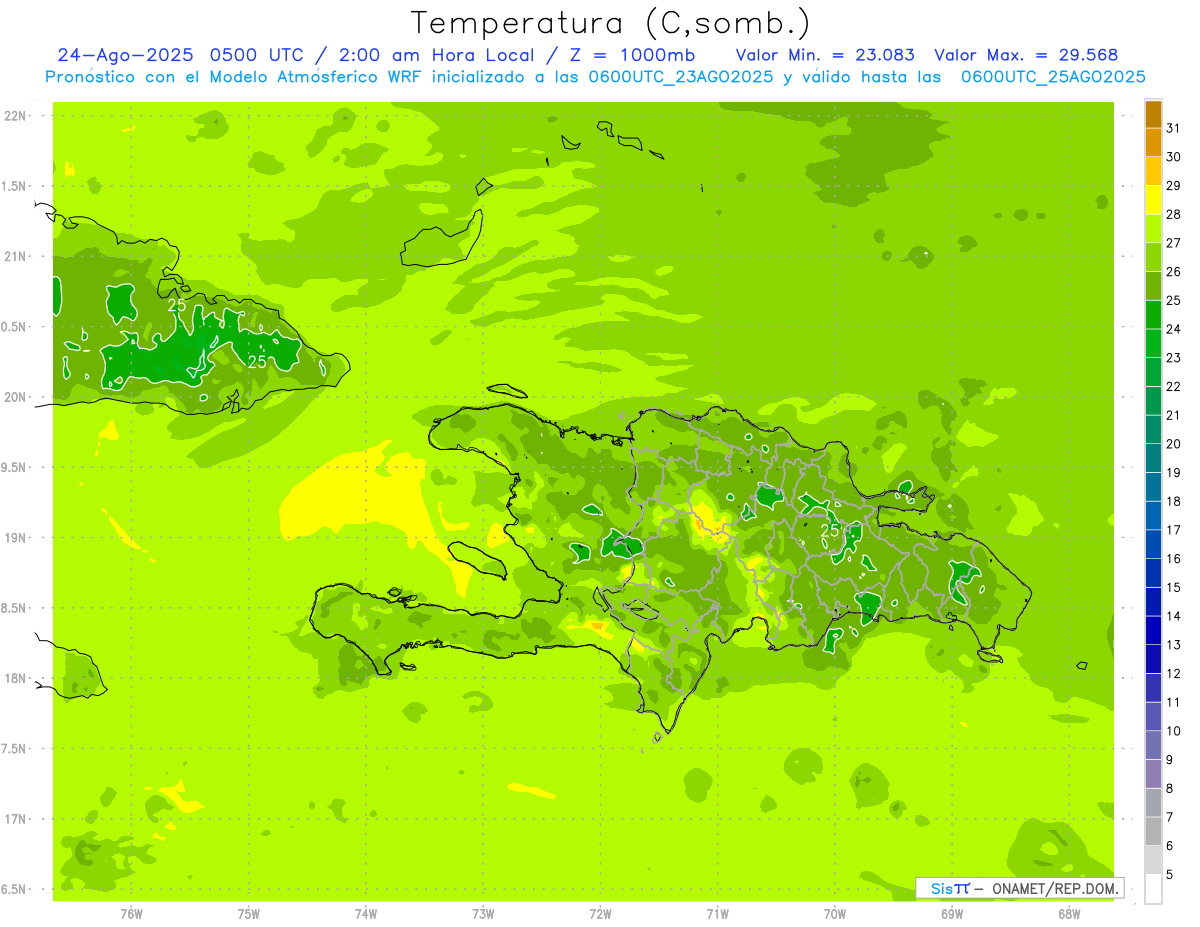The image size is (1200, 927).
Task: Click the "75W" longitude axis label
Action: point(249,914)
